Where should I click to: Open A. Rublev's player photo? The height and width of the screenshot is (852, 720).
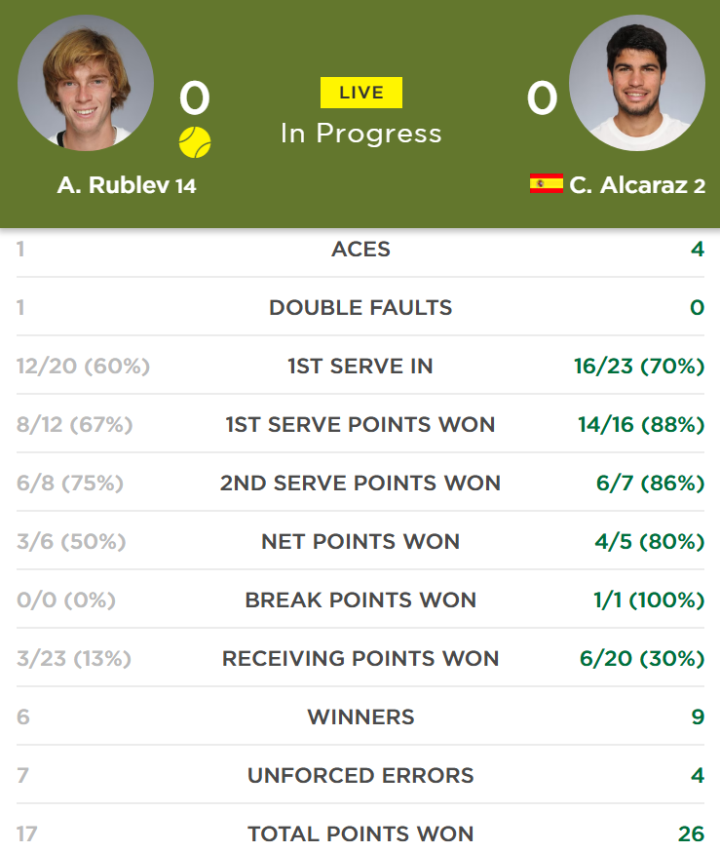(85, 83)
